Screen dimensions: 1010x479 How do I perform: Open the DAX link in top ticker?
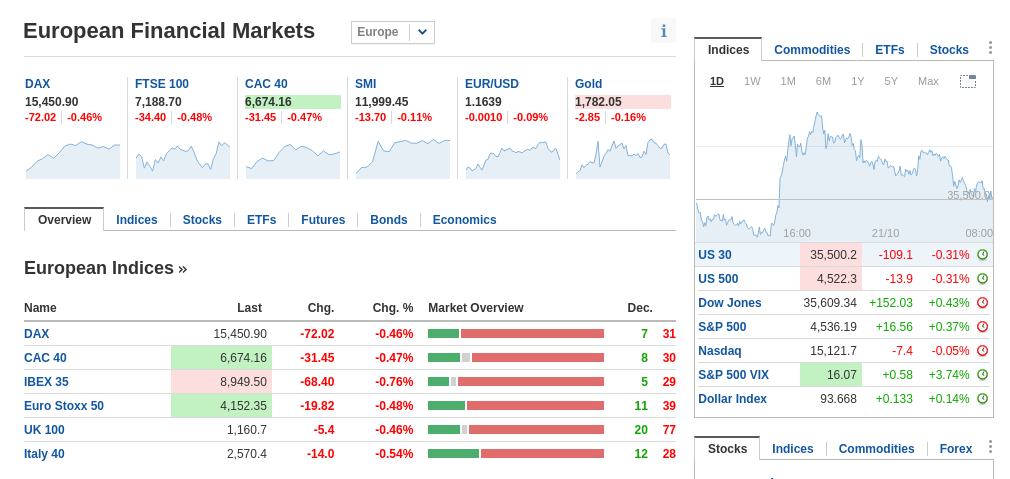point(37,84)
